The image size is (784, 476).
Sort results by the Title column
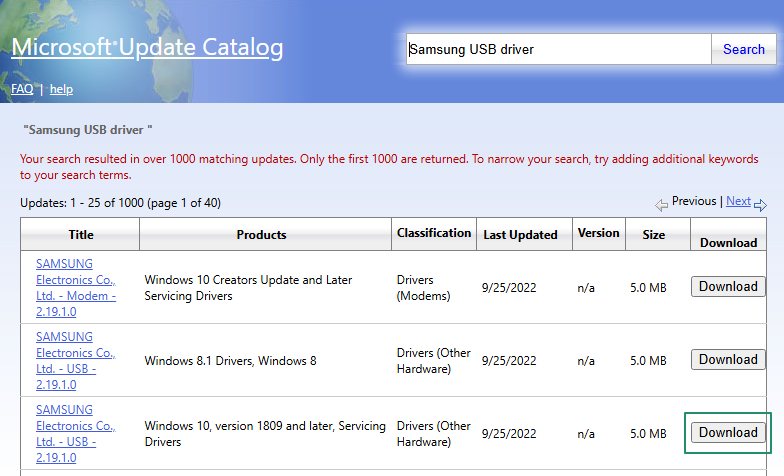point(80,234)
